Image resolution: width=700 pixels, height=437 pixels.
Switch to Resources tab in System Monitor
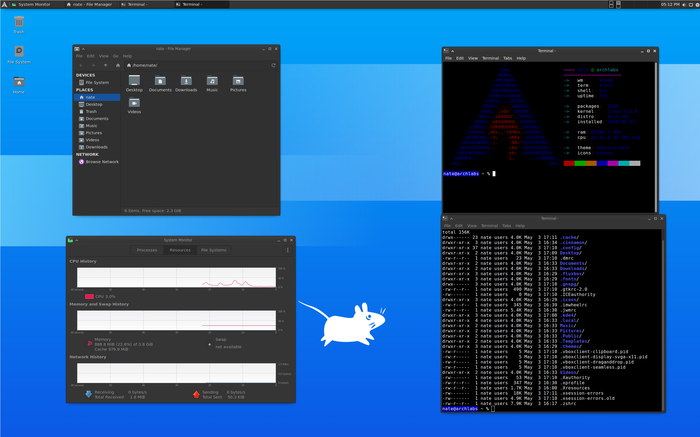(x=180, y=250)
